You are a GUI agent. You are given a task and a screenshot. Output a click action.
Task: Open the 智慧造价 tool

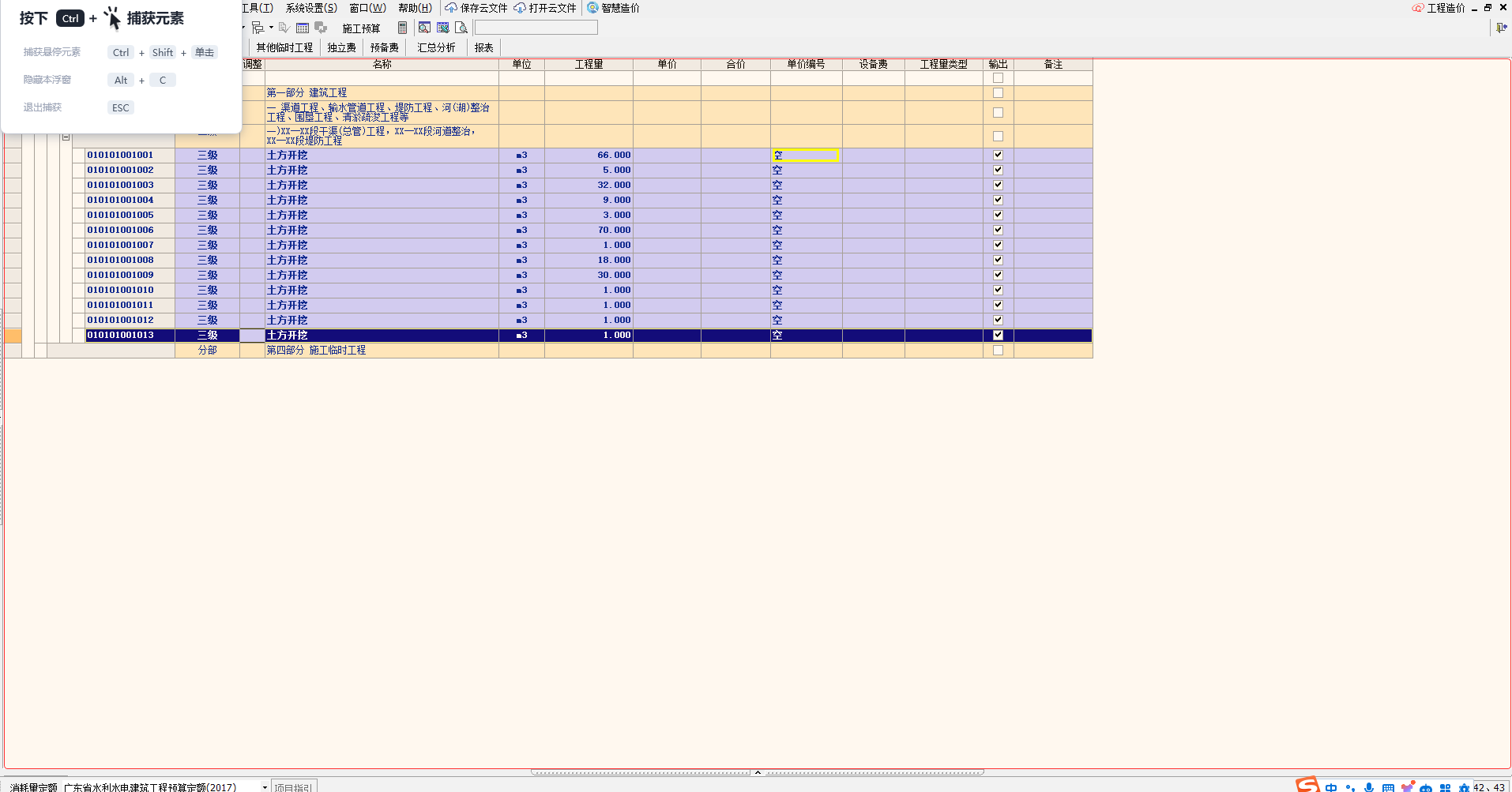(614, 8)
